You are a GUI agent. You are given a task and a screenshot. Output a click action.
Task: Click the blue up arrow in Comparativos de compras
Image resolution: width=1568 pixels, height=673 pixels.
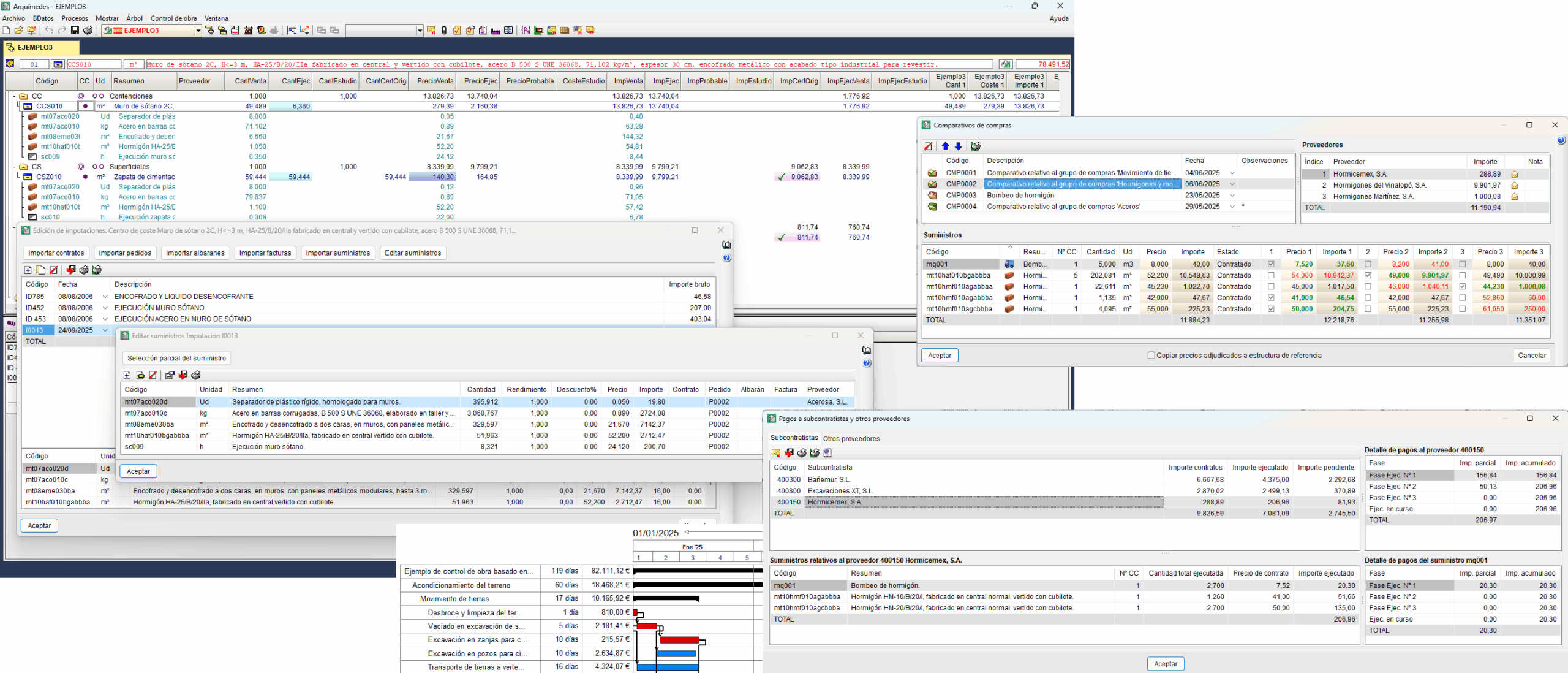click(945, 146)
